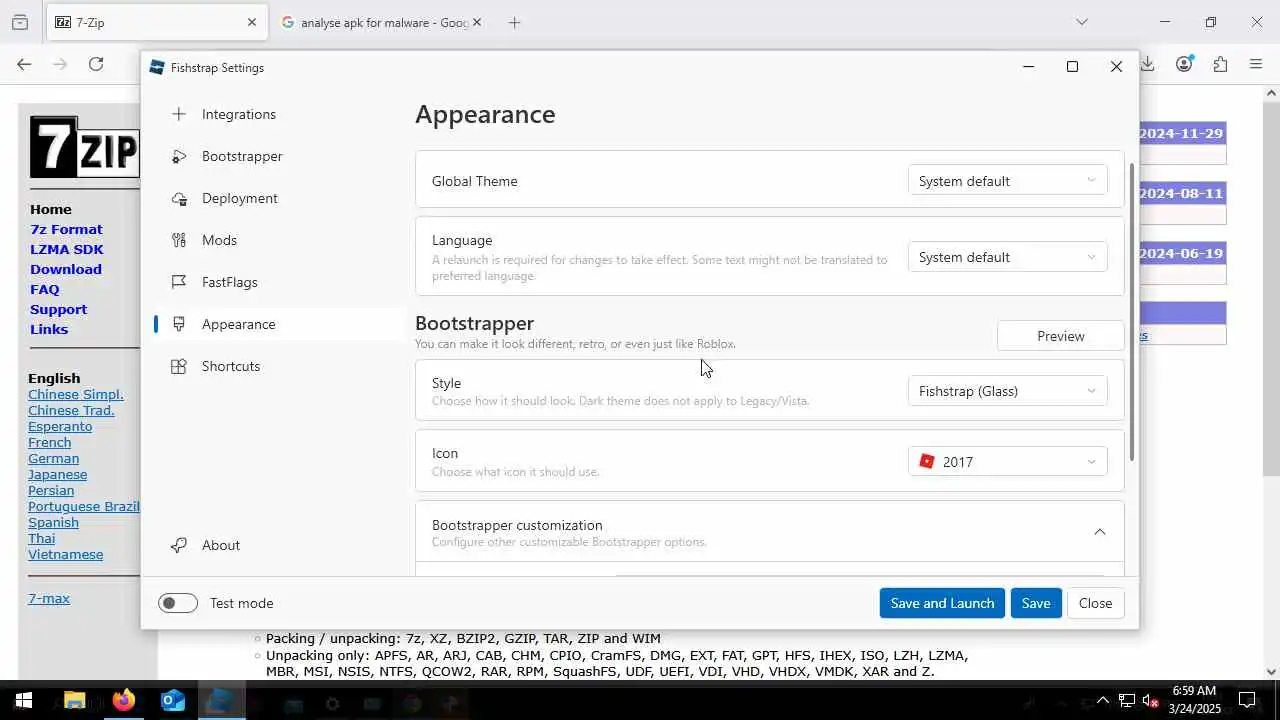The image size is (1280, 720).
Task: Open File Explorer from taskbar
Action: pyautogui.click(x=74, y=700)
